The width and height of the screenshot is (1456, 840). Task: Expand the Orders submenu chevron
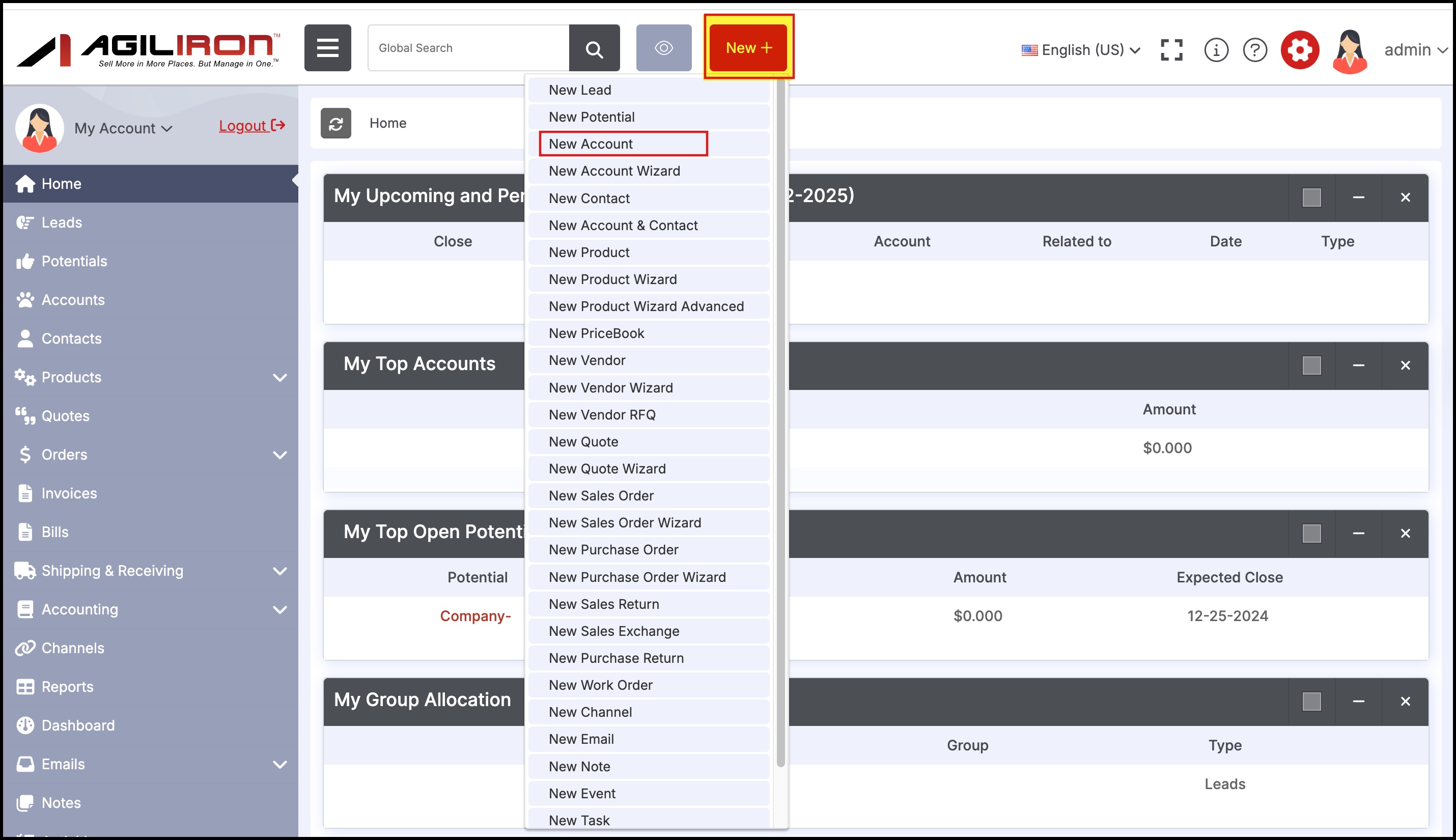point(280,455)
